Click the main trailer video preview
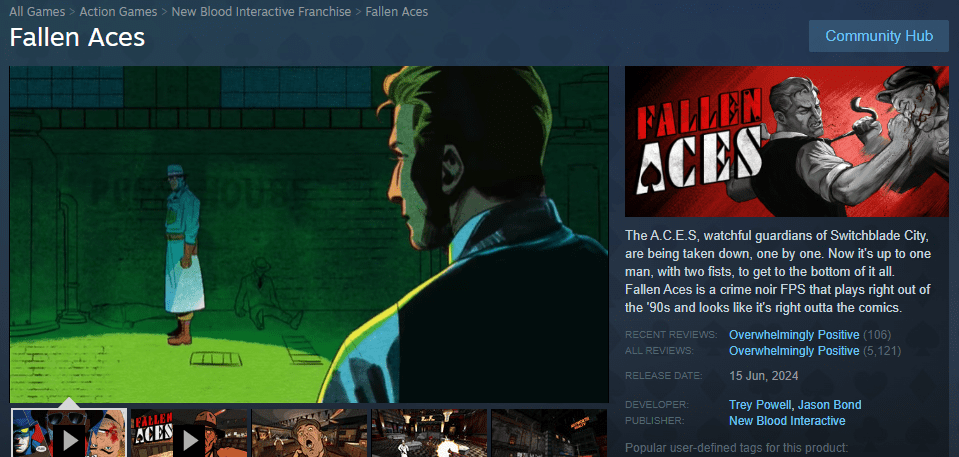The width and height of the screenshot is (959, 457). pyautogui.click(x=309, y=234)
